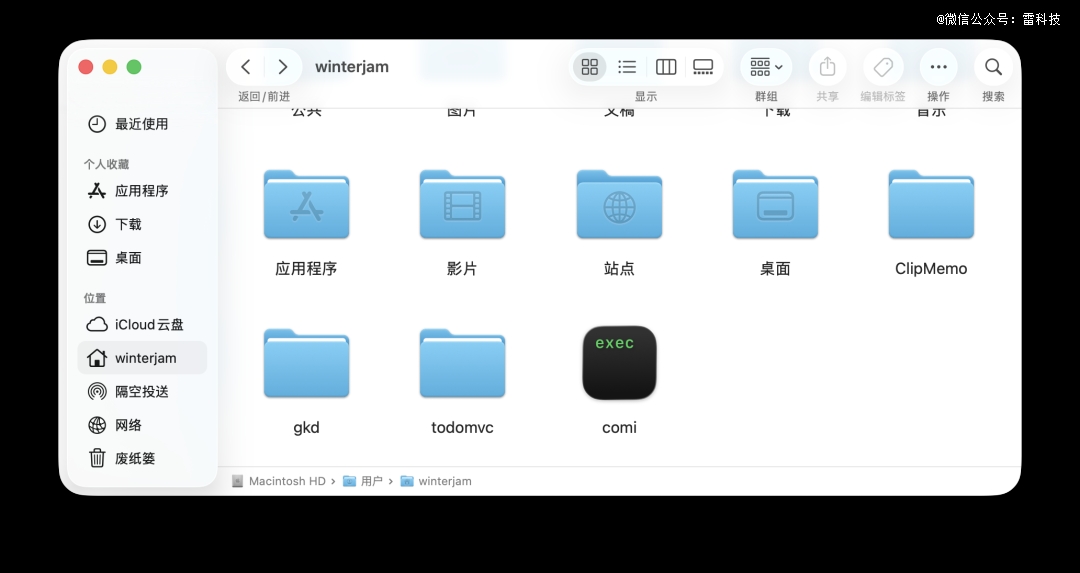Minimize the window with yellow button

pos(110,67)
